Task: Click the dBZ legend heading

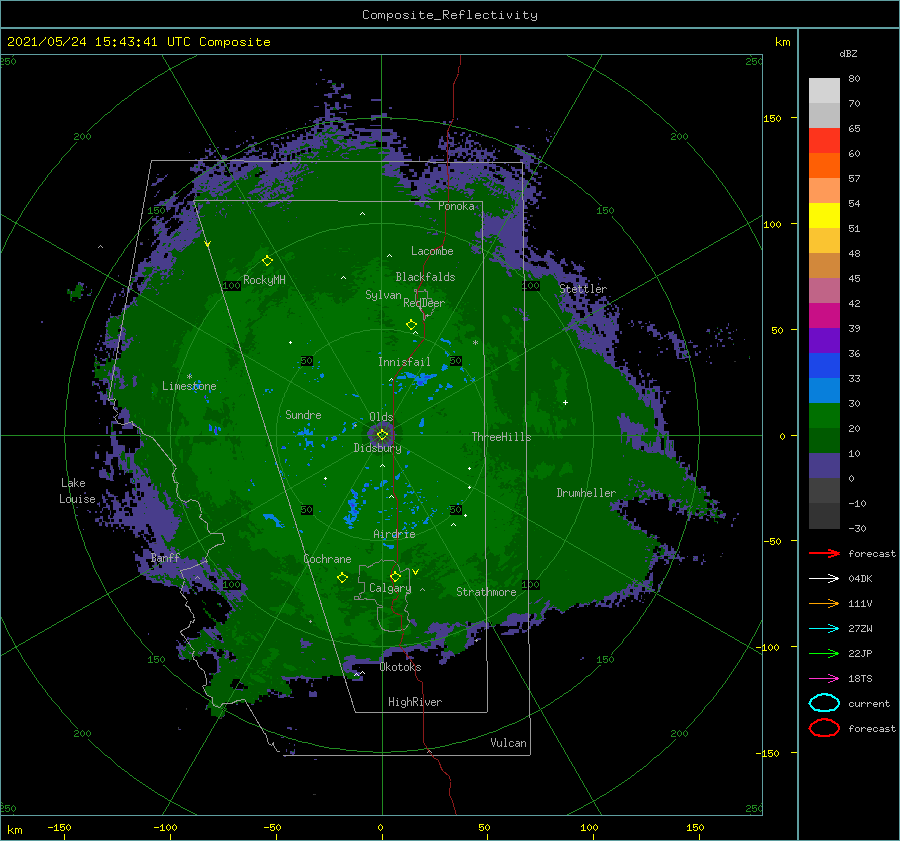Action: pos(848,53)
